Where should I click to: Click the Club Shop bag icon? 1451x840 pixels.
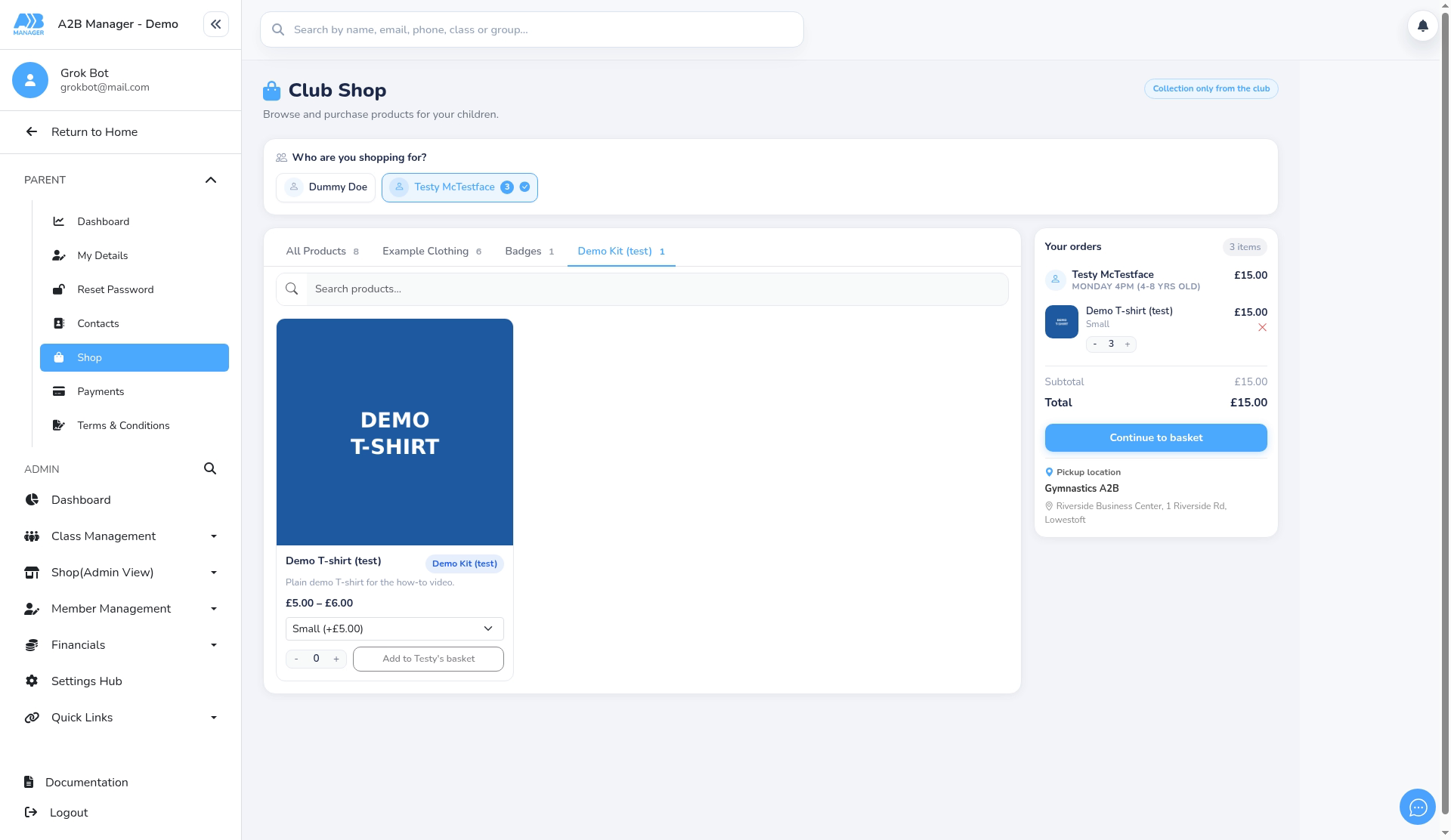(x=271, y=91)
